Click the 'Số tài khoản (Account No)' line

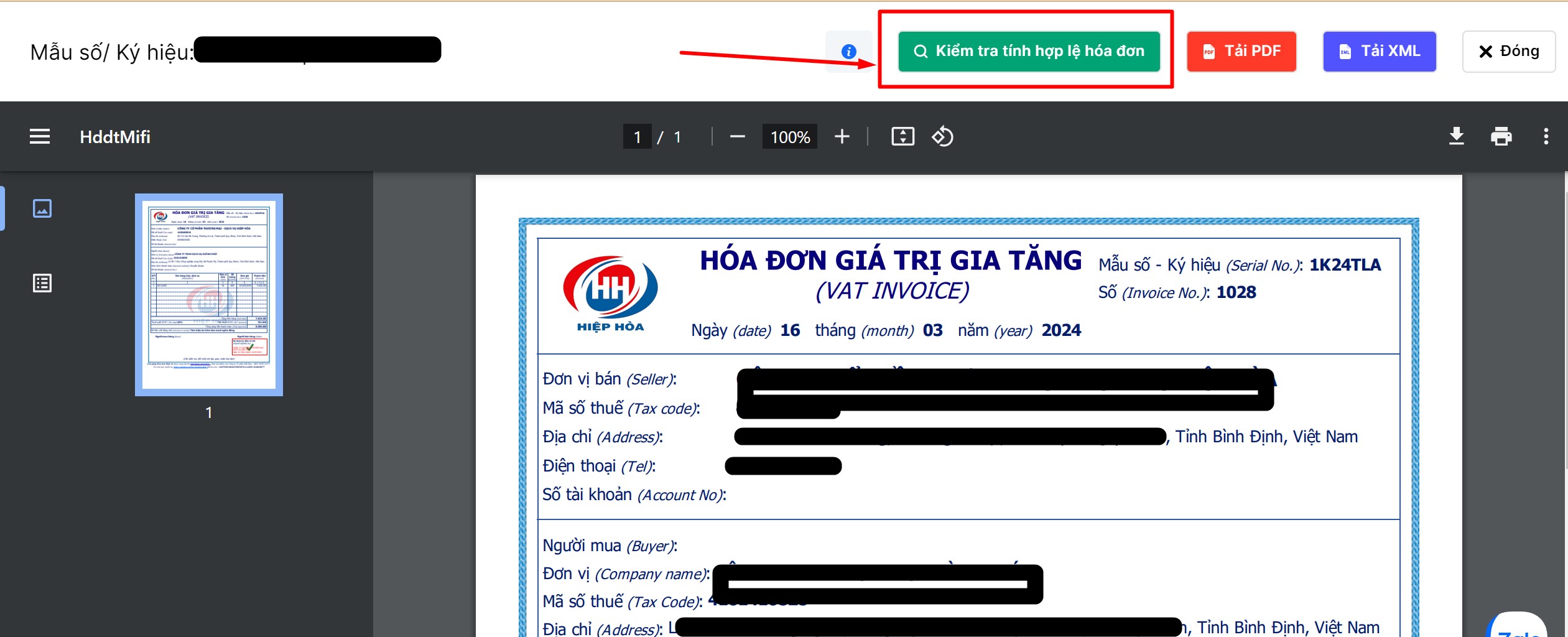click(x=634, y=495)
